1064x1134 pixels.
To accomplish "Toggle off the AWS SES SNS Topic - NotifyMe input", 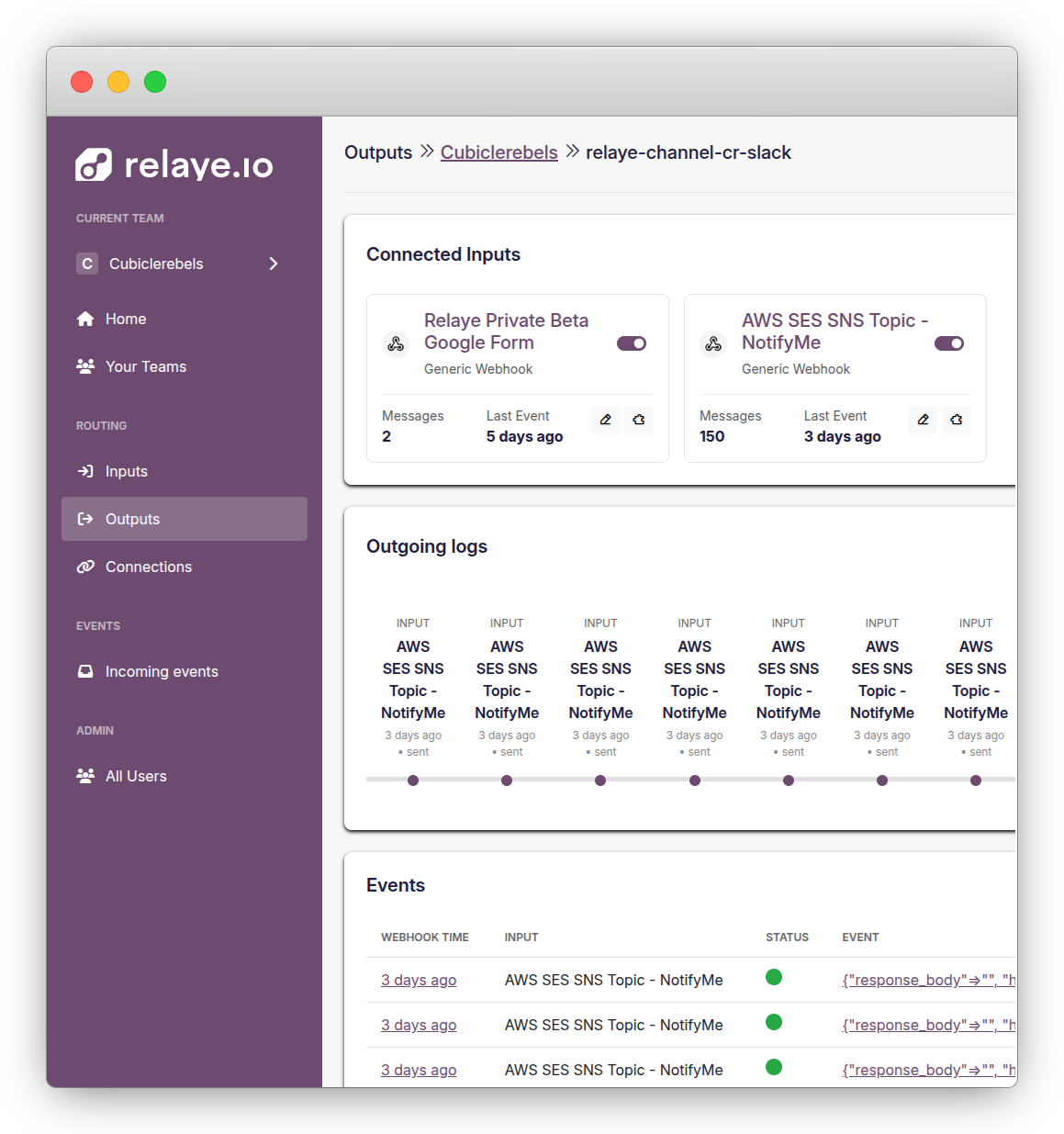I will (949, 343).
